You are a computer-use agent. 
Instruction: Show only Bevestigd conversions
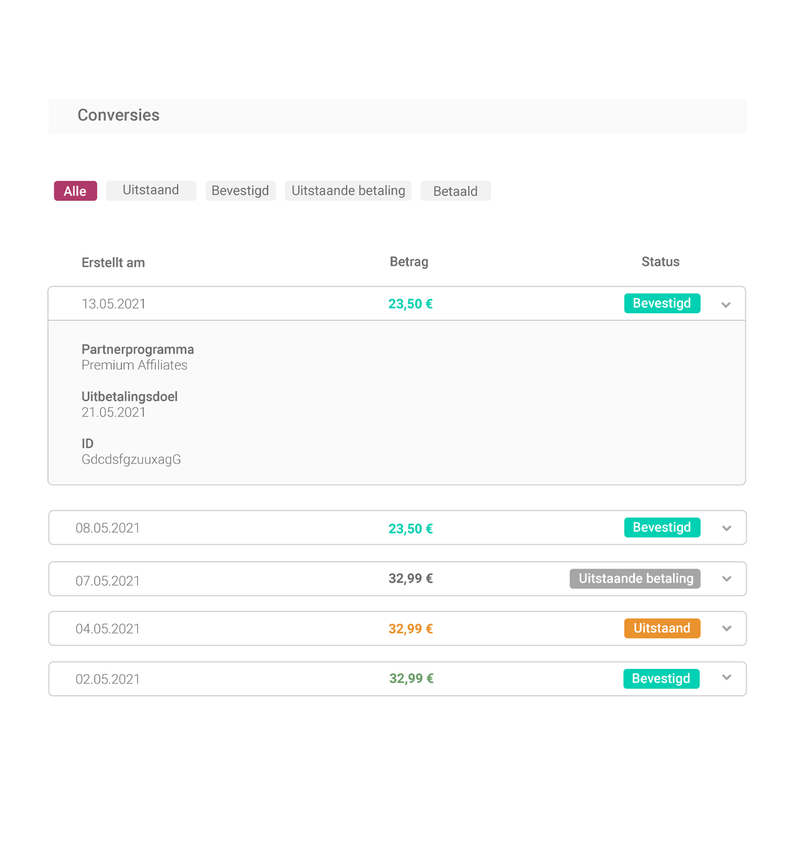[240, 191]
